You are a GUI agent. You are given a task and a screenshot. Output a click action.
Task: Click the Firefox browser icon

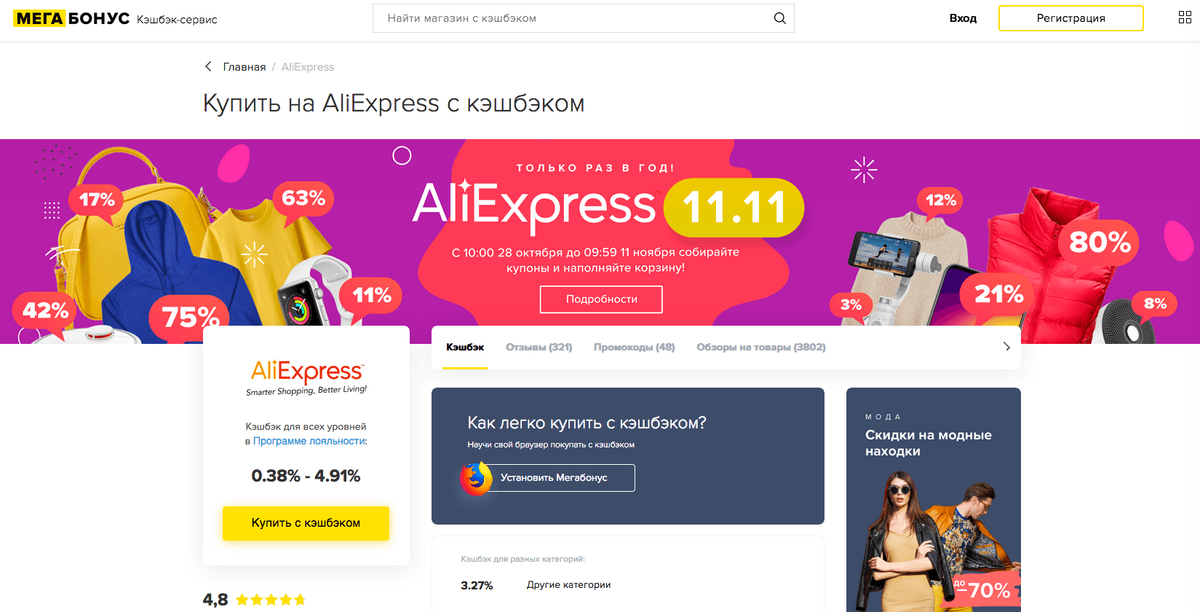476,478
